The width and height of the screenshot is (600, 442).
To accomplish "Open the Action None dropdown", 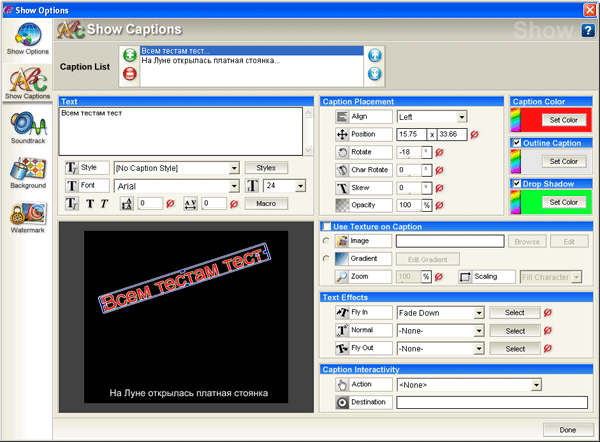I will click(536, 385).
